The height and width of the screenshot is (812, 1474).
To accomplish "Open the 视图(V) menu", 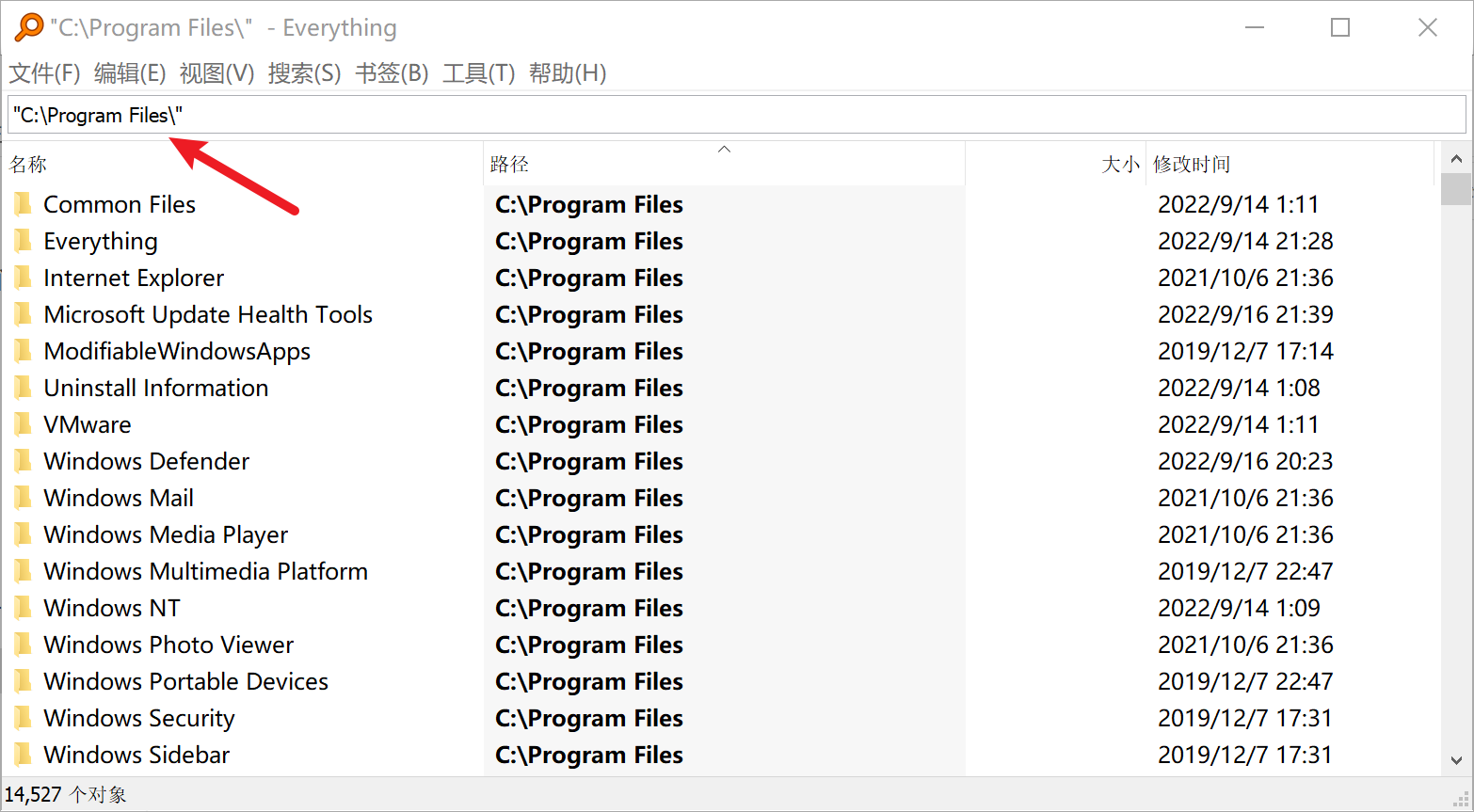I will coord(216,72).
